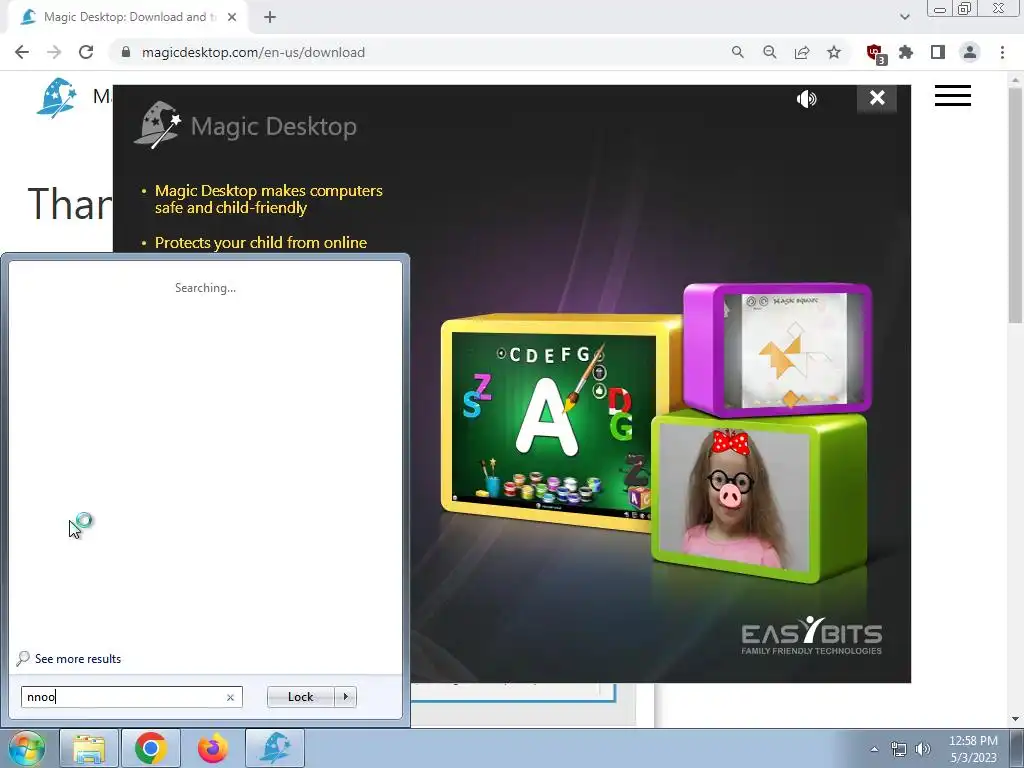
Task: View site security lock information
Action: [x=126, y=52]
